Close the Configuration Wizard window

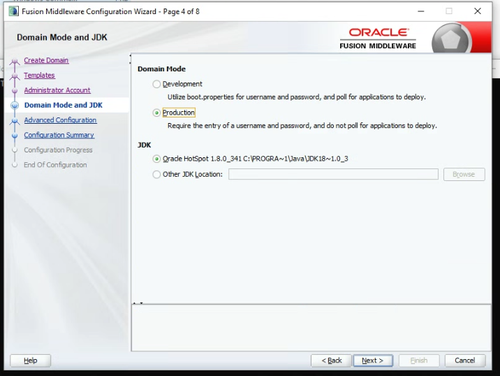point(477,11)
